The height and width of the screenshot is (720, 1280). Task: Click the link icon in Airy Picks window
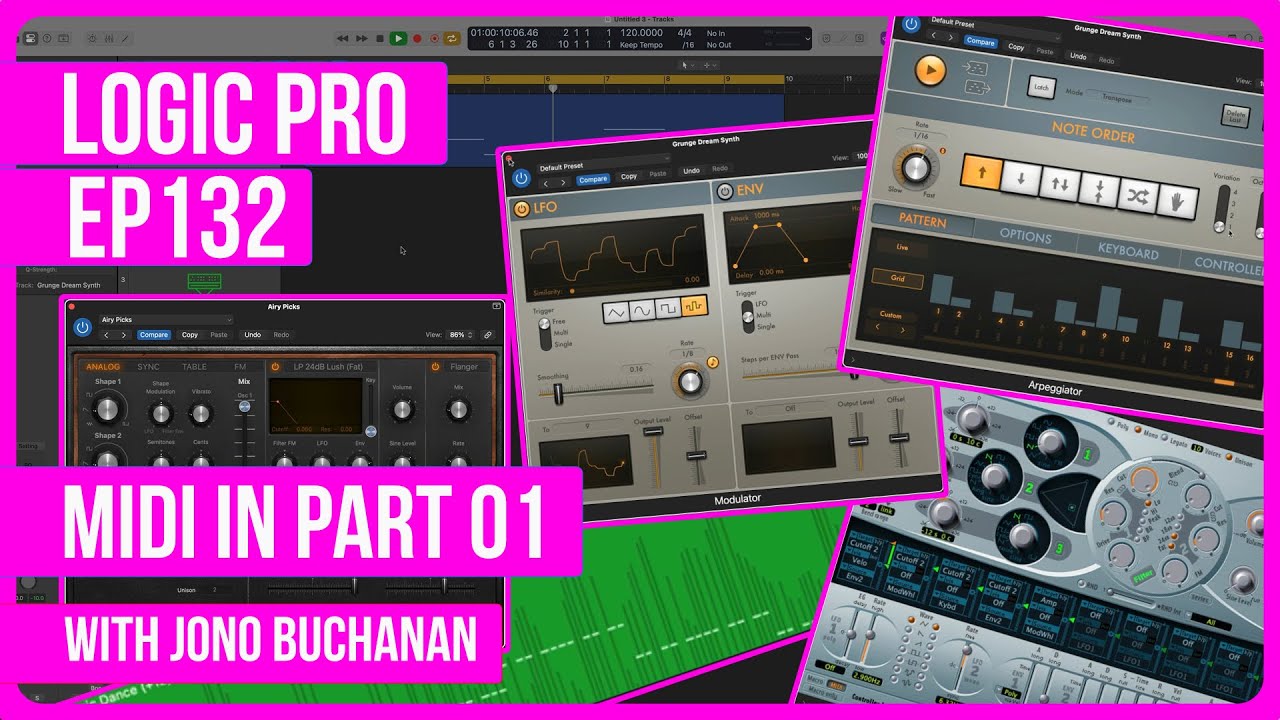point(488,335)
